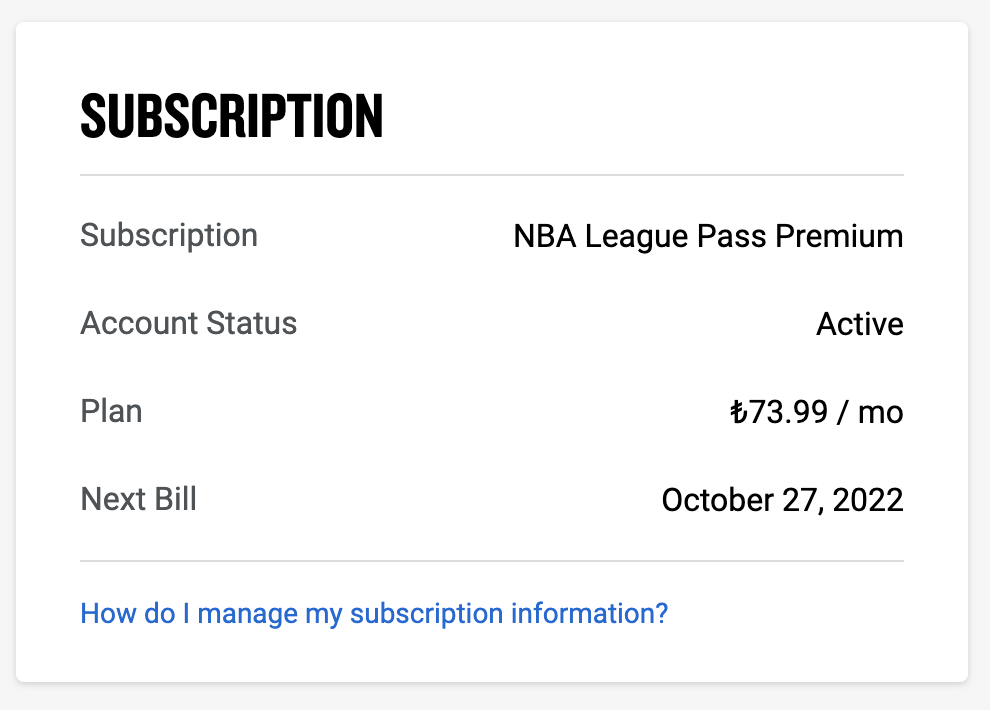Click the year 2022 in next bill date
The image size is (990, 710).
(868, 500)
